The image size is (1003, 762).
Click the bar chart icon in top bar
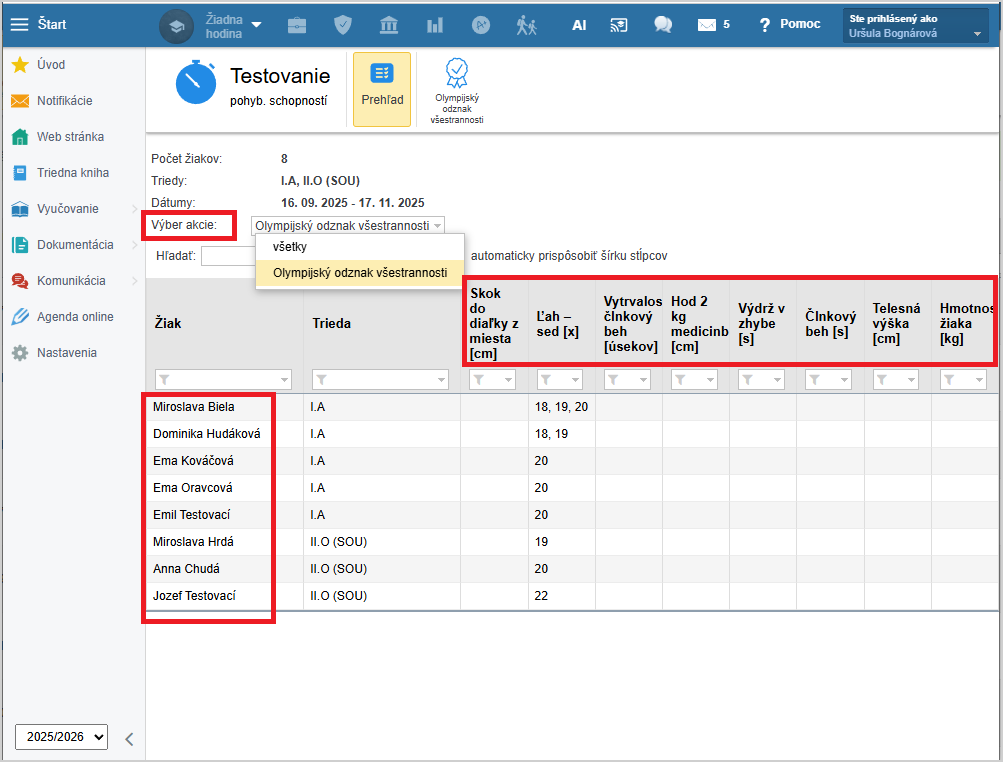(x=435, y=25)
